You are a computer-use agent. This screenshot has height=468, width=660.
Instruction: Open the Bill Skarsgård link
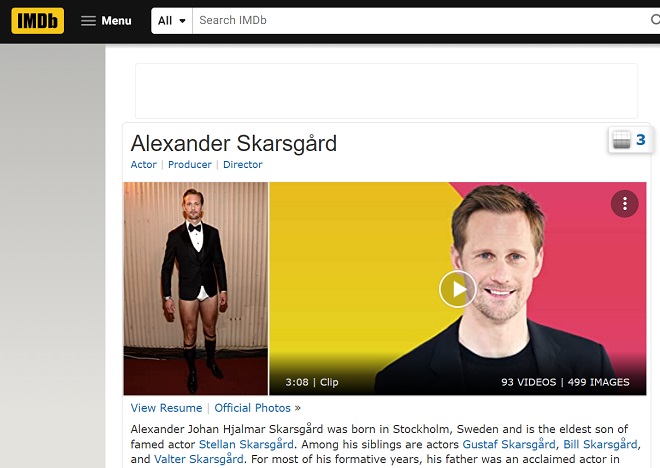point(600,444)
